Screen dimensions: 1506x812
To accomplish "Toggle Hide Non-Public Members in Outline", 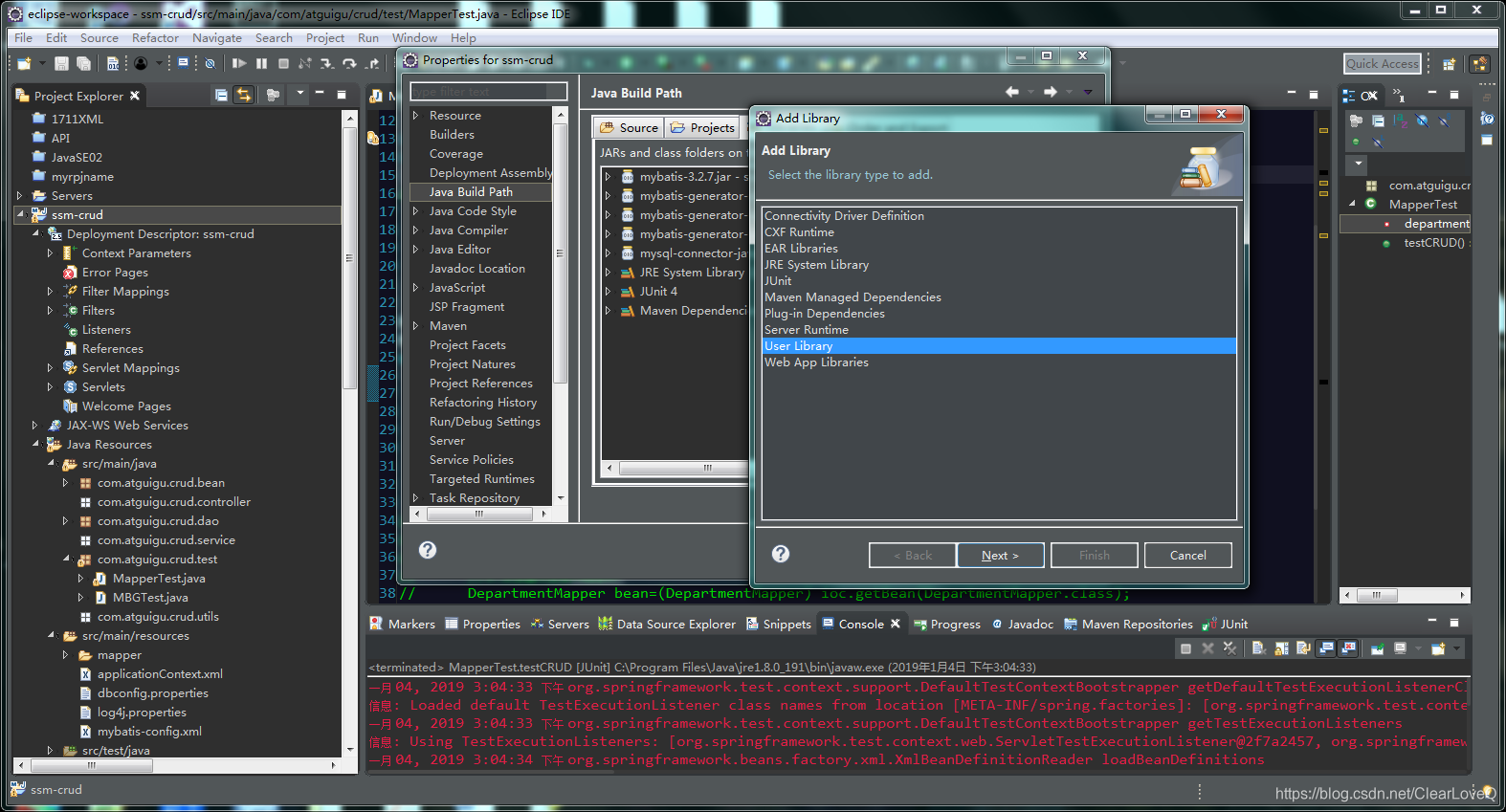I will click(1356, 142).
